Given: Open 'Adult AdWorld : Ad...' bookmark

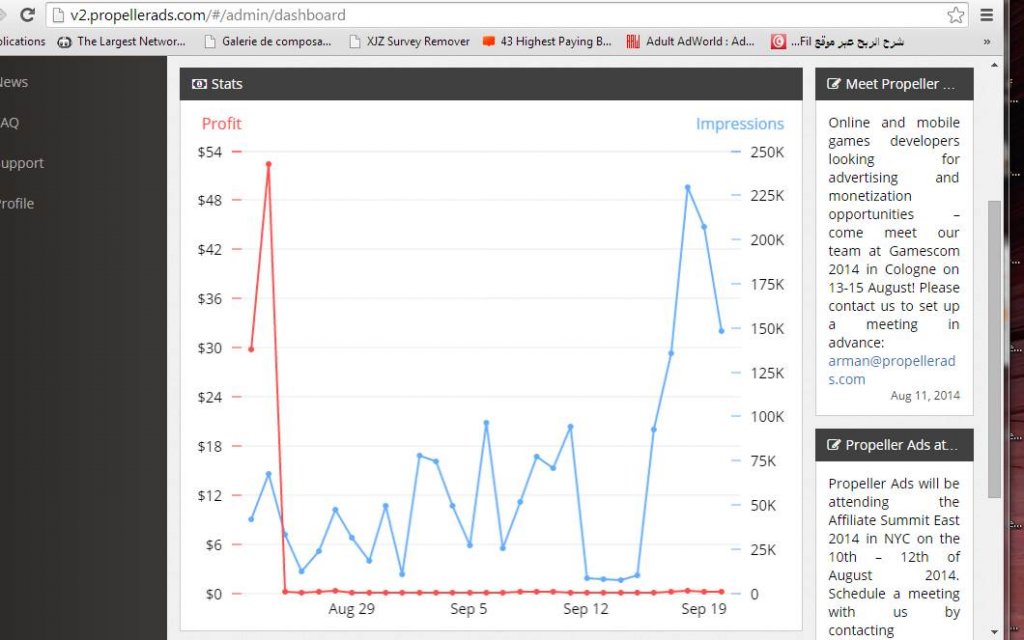Looking at the screenshot, I should click(690, 42).
